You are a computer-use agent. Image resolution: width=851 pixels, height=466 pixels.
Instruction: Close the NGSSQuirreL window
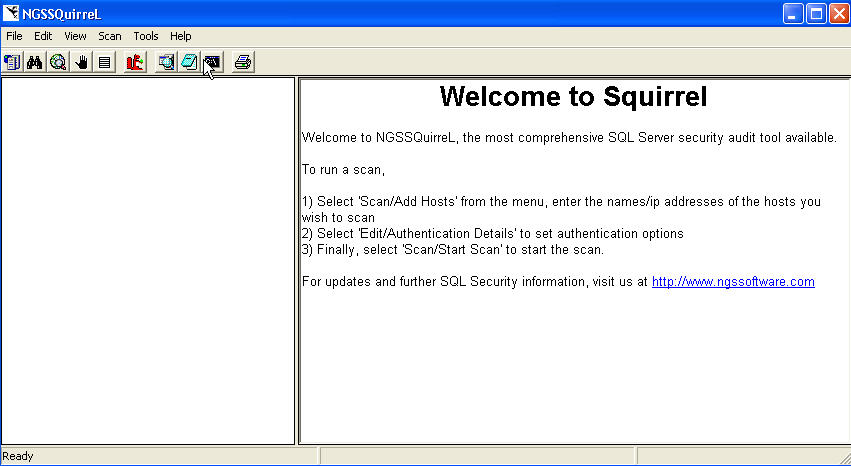pos(839,14)
